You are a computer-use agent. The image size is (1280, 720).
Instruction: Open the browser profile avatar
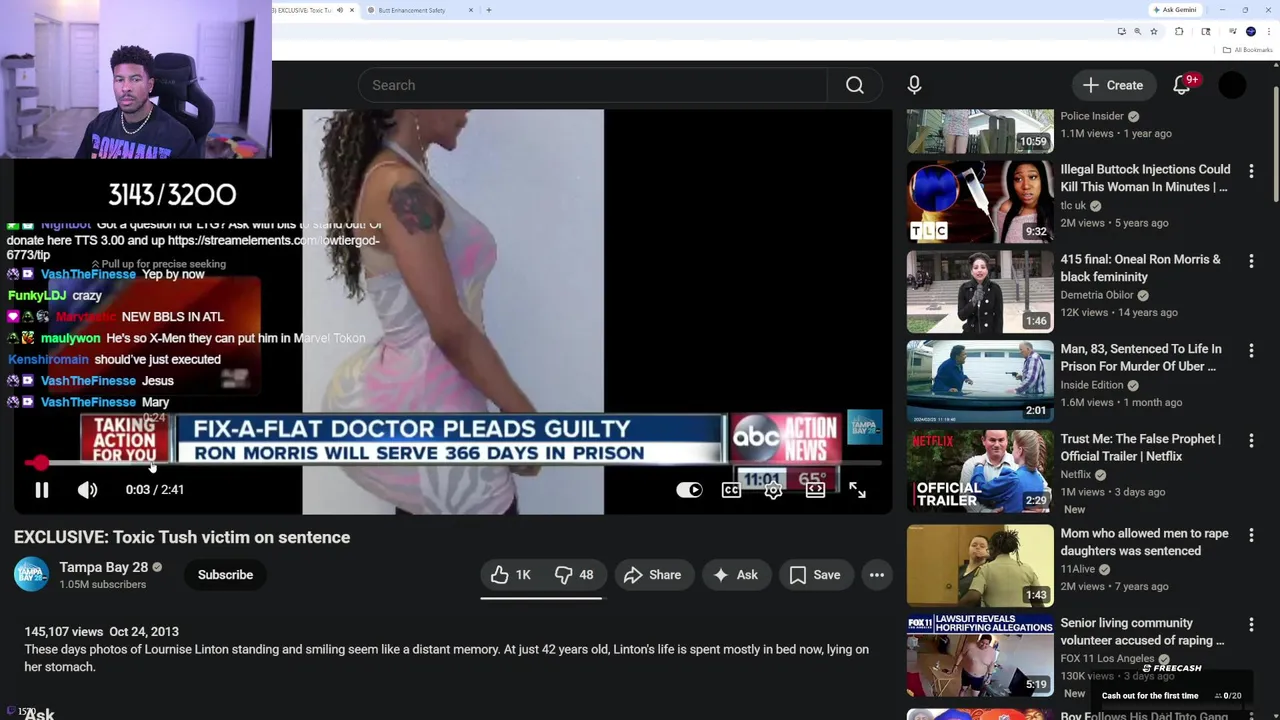1251,32
